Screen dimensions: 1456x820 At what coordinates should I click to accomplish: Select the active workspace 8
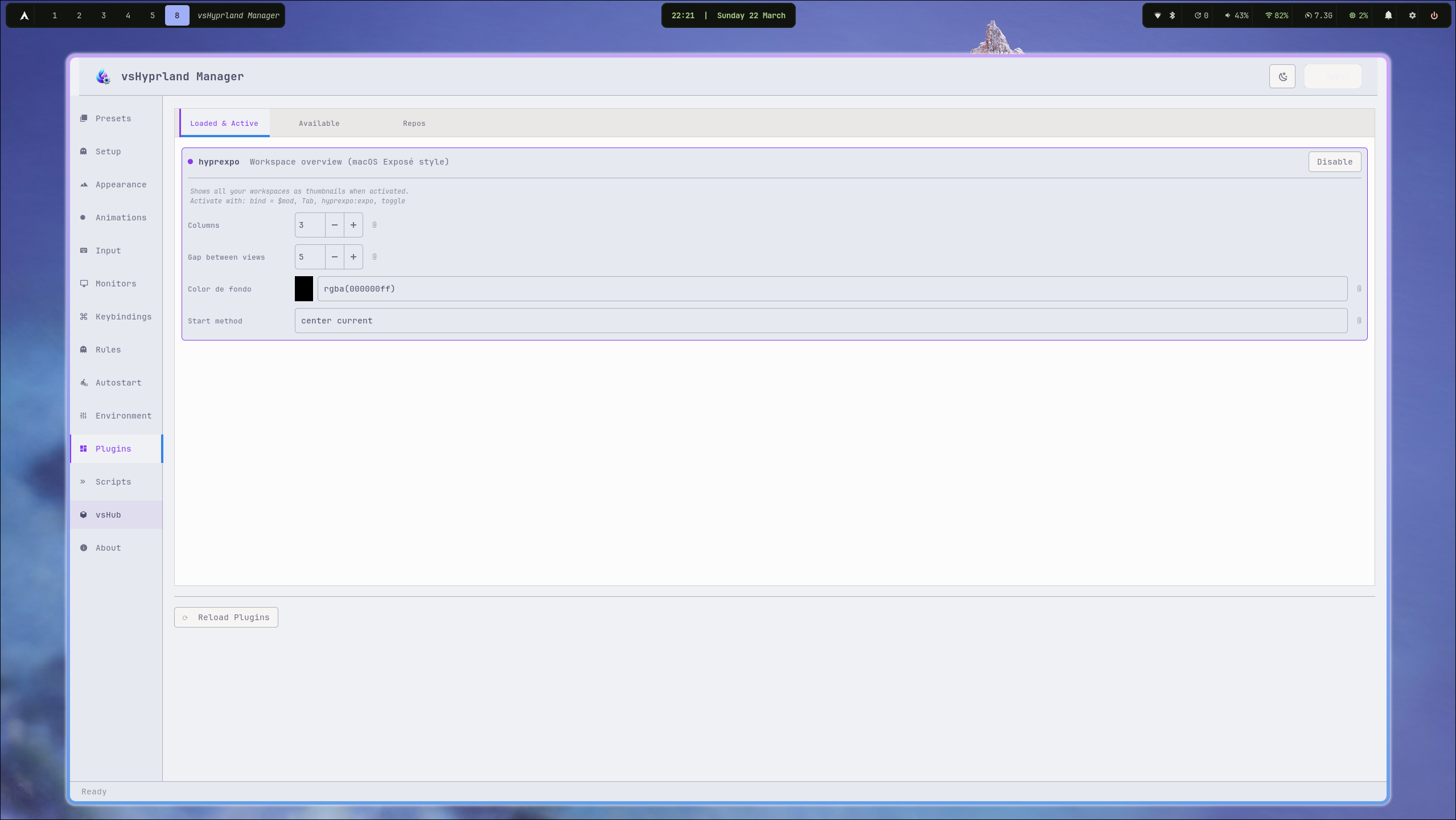point(177,15)
